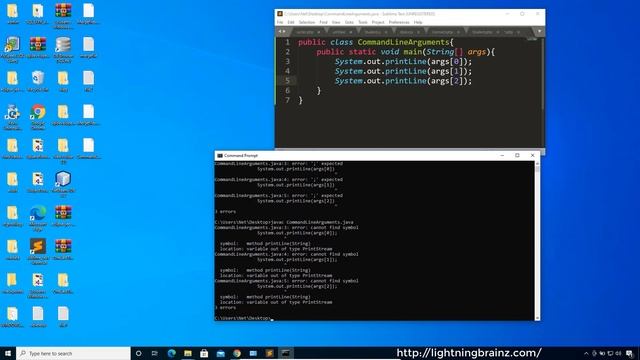Image resolution: width=640 pixels, height=360 pixels.
Task: Open the Preferences menu in Sublime Text
Action: [x=399, y=22]
